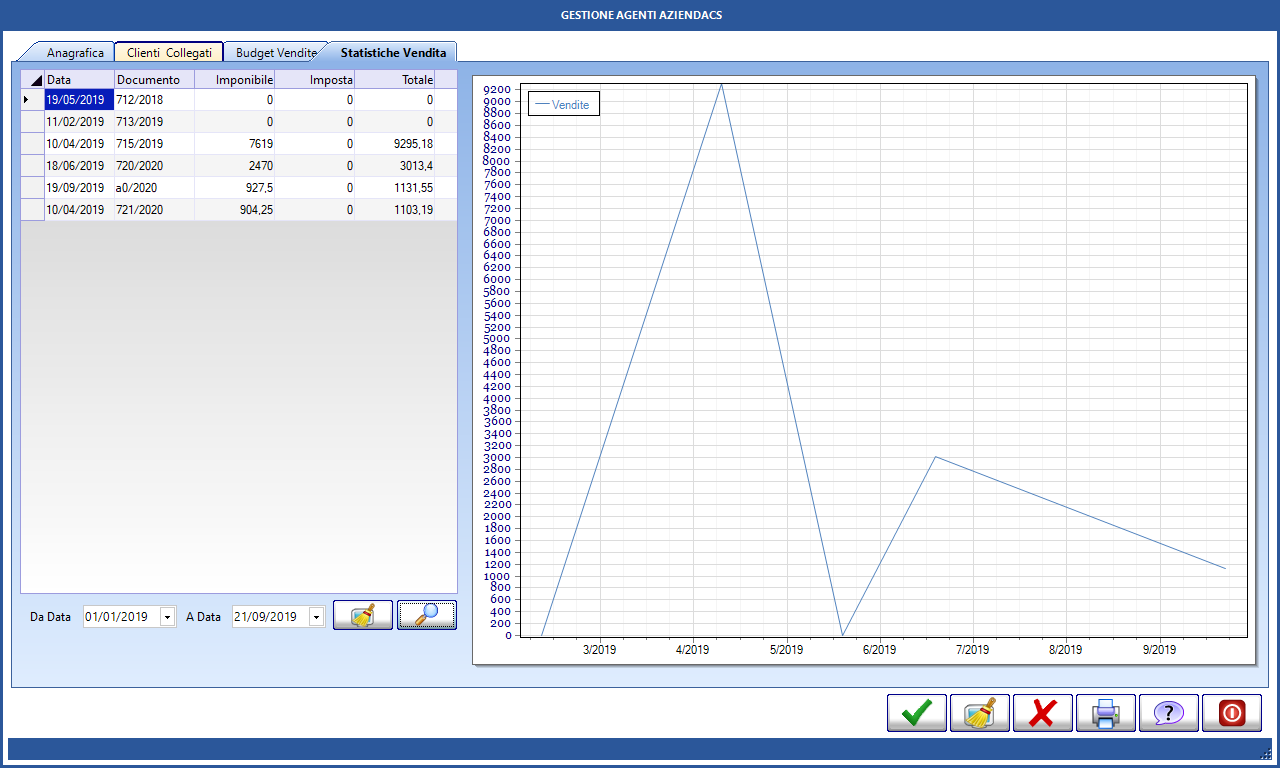The height and width of the screenshot is (768, 1280).
Task: Open the Budget Vendite tab
Action: pyautogui.click(x=276, y=53)
